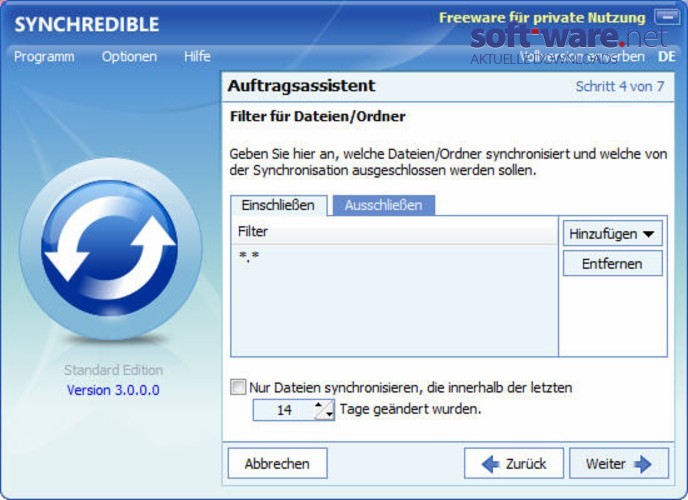This screenshot has width=688, height=500.
Task: Open the Hinzufügen dropdown
Action: click(x=613, y=233)
